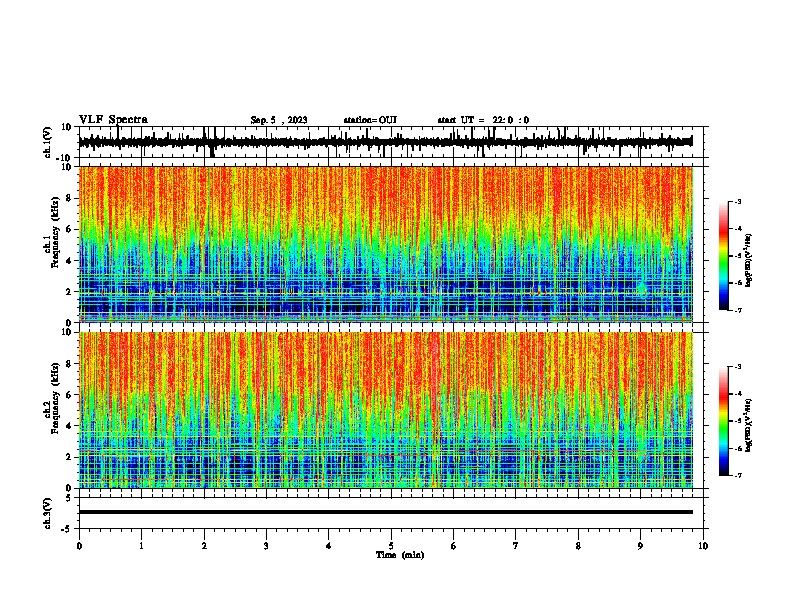Click the "-3" label on ch.1 color scale

737,201
